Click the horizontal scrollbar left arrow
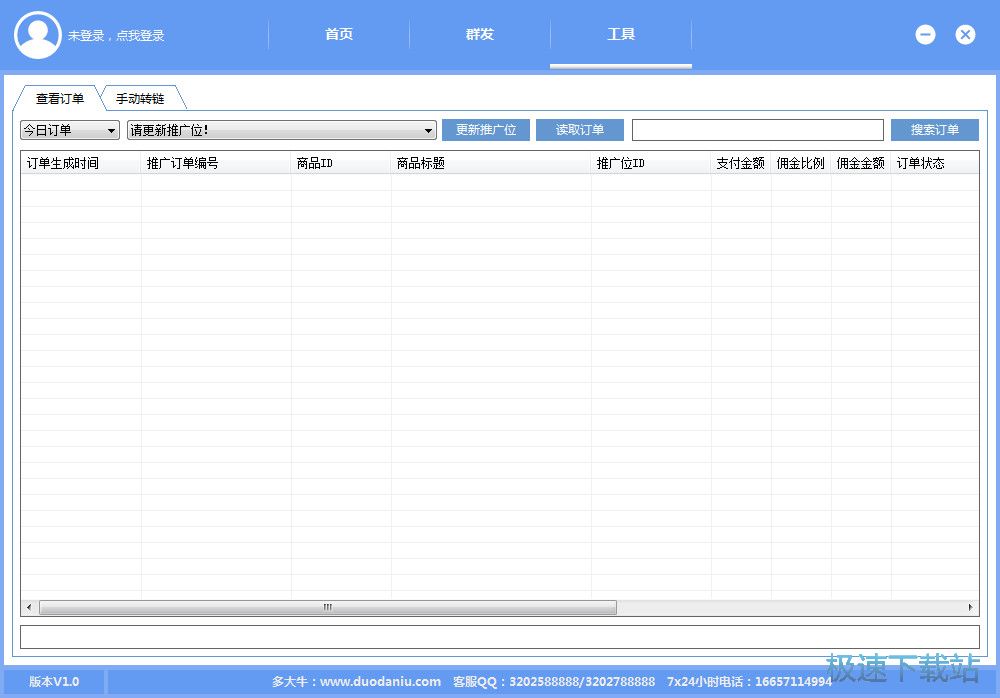The height and width of the screenshot is (698, 1000). coord(29,607)
